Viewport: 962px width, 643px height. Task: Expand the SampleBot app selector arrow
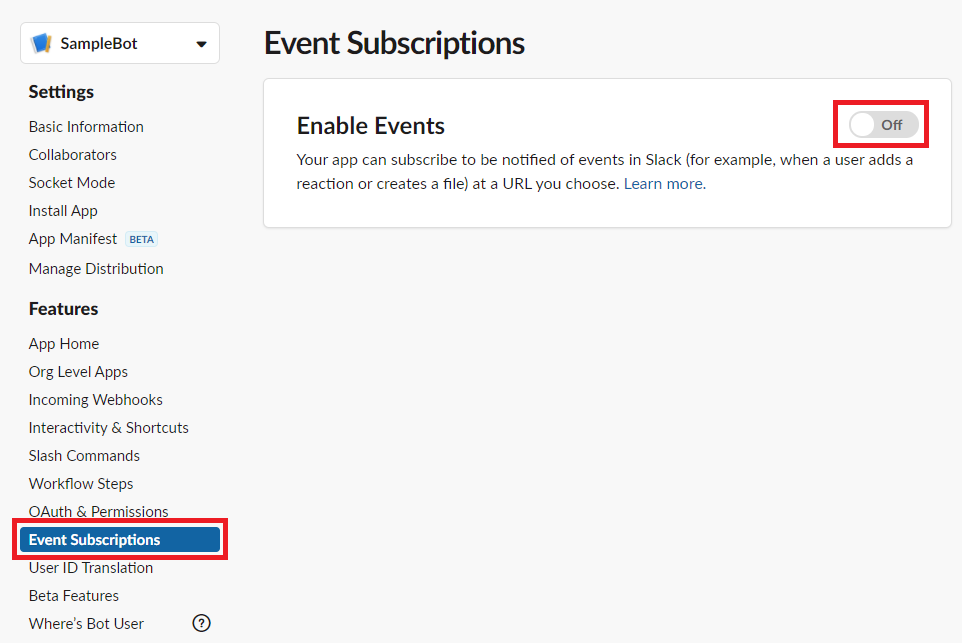pyautogui.click(x=201, y=44)
